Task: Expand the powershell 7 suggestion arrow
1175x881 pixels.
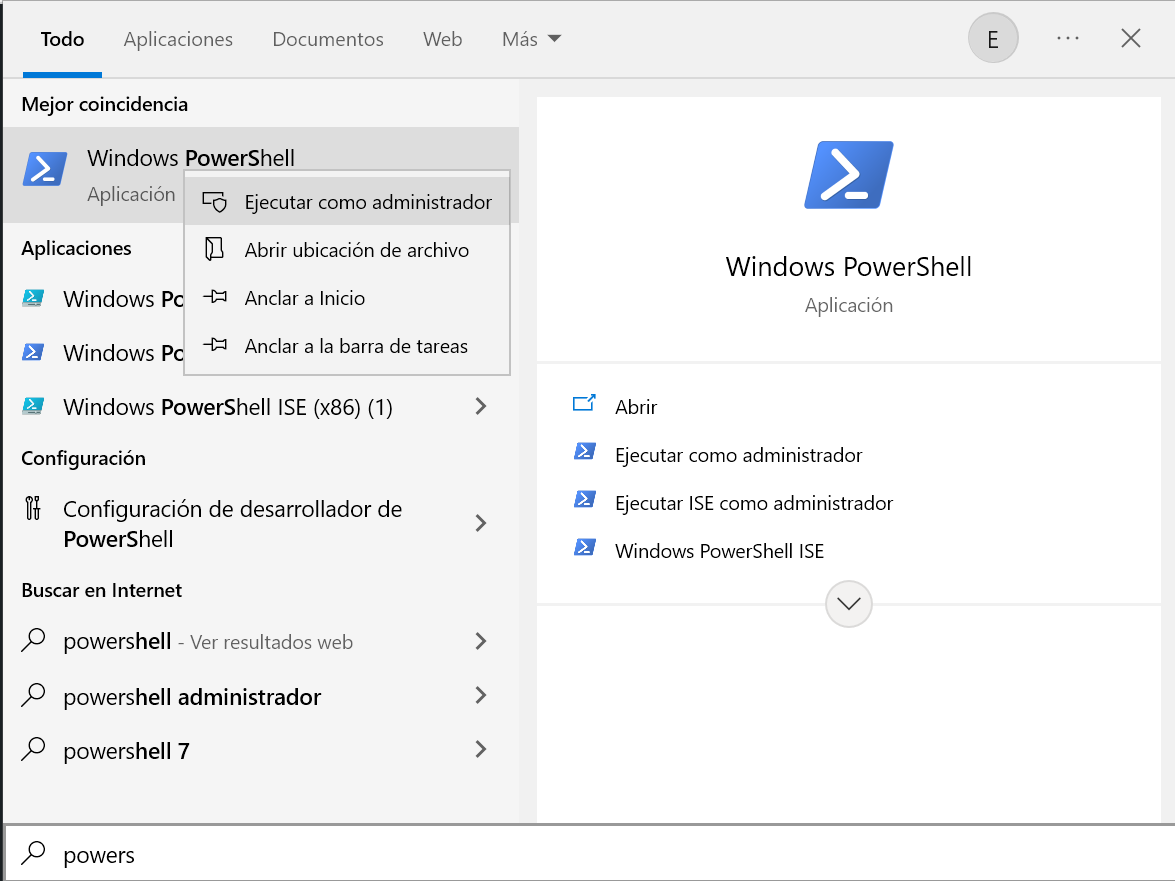Action: pos(481,749)
